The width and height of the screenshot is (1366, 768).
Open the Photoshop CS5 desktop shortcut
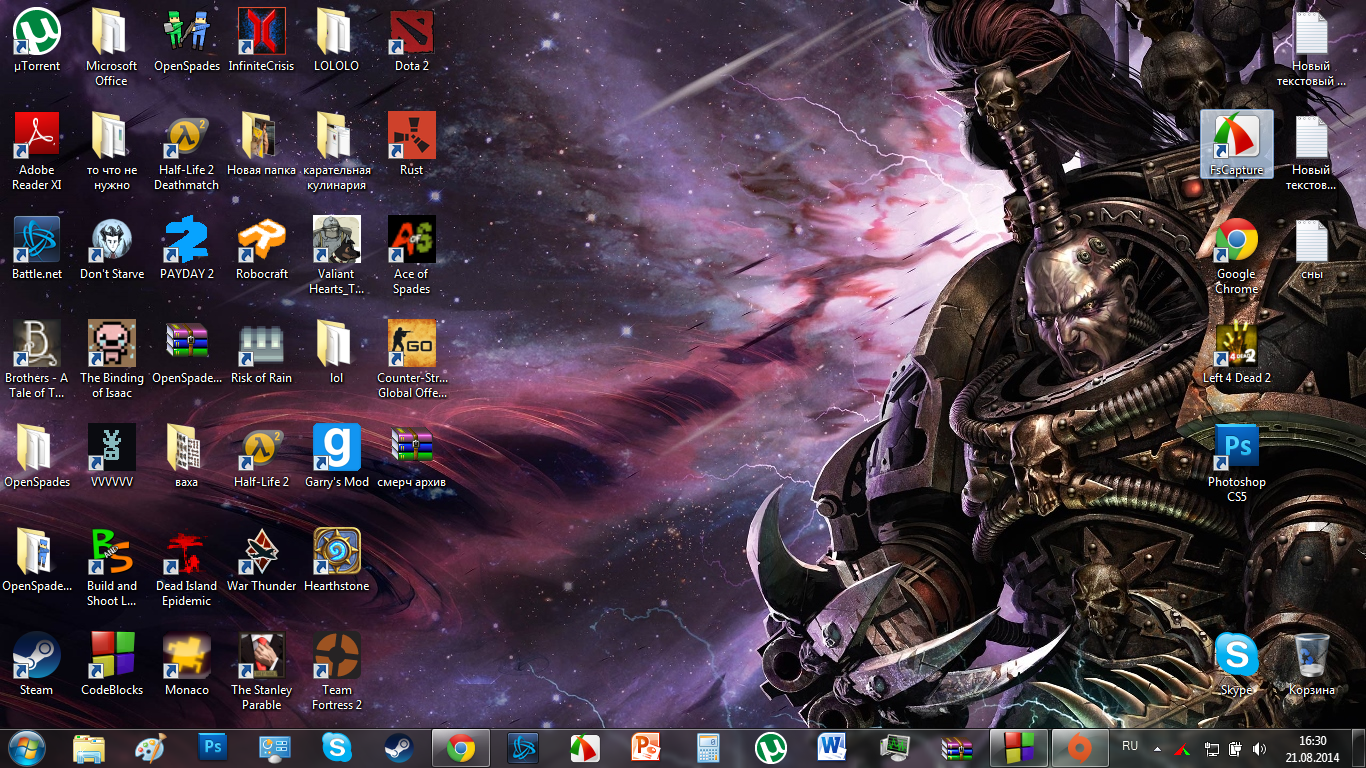click(x=1236, y=449)
